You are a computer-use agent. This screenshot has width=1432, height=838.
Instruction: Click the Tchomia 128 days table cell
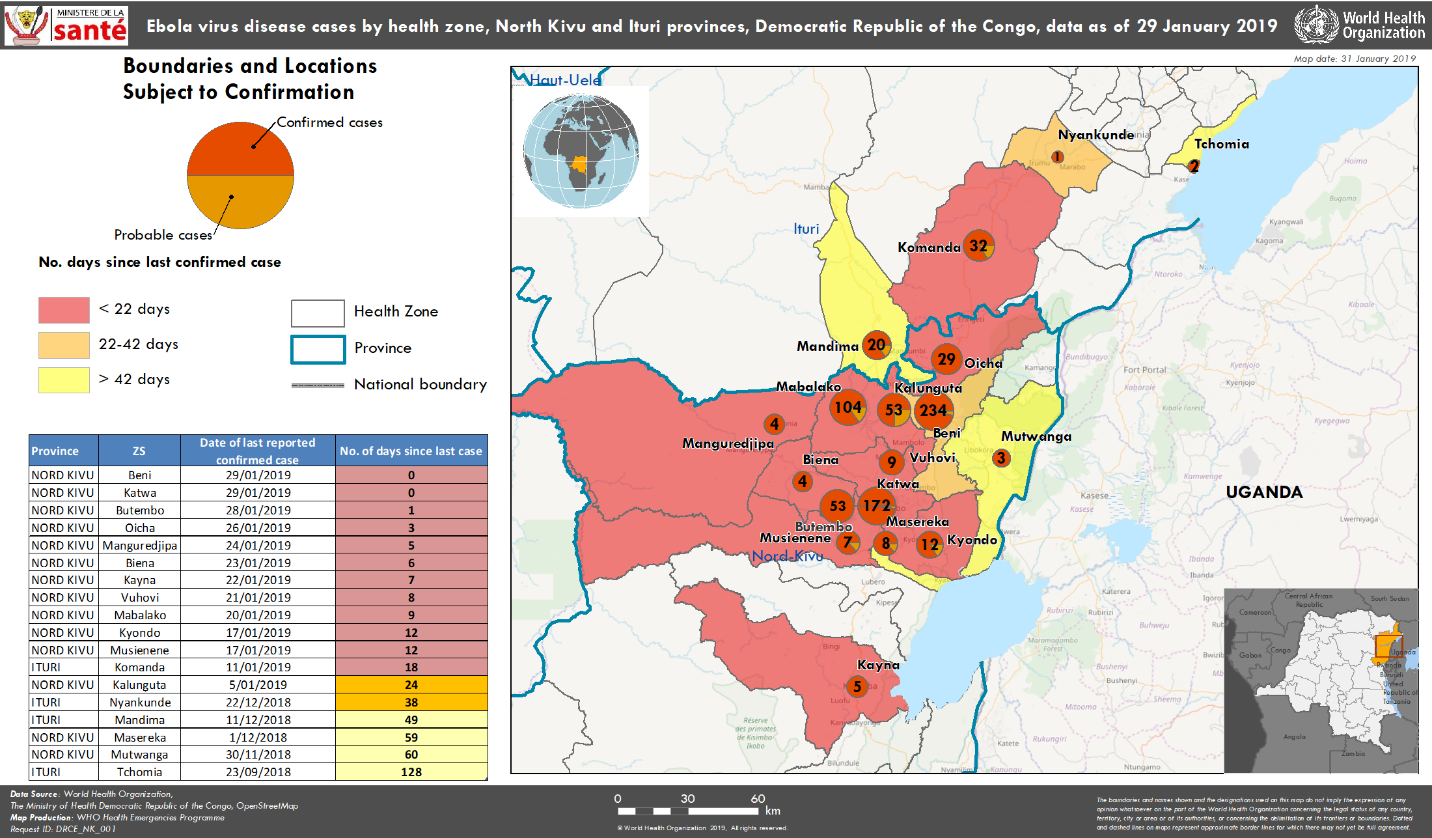click(411, 772)
